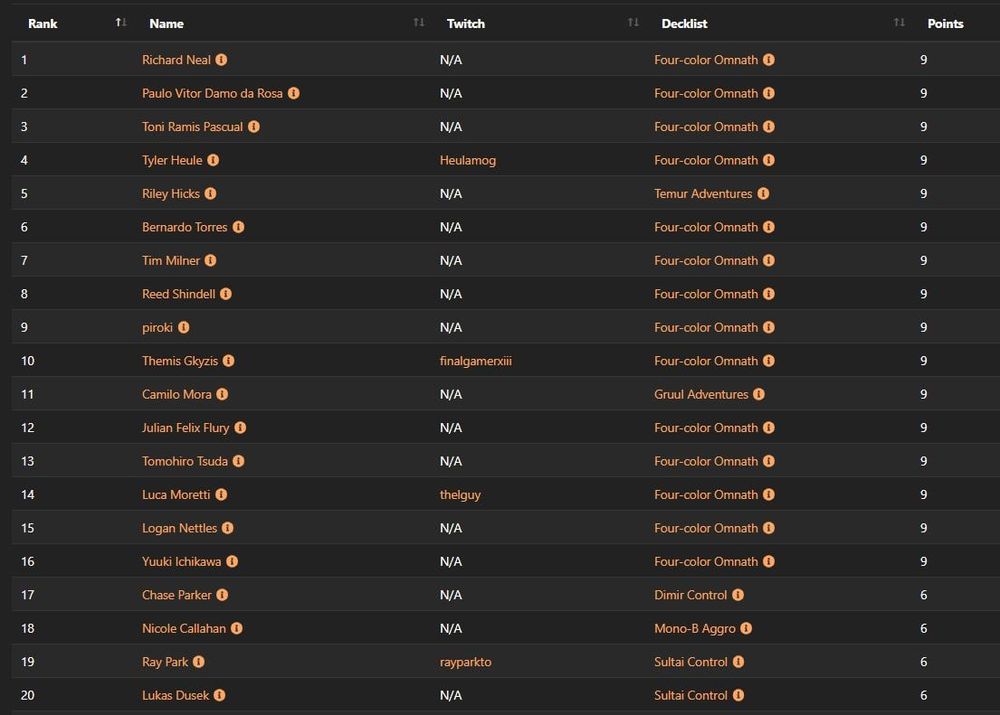Click info icon beside Gruul Adventures decklist
This screenshot has width=1000, height=715.
tap(759, 394)
